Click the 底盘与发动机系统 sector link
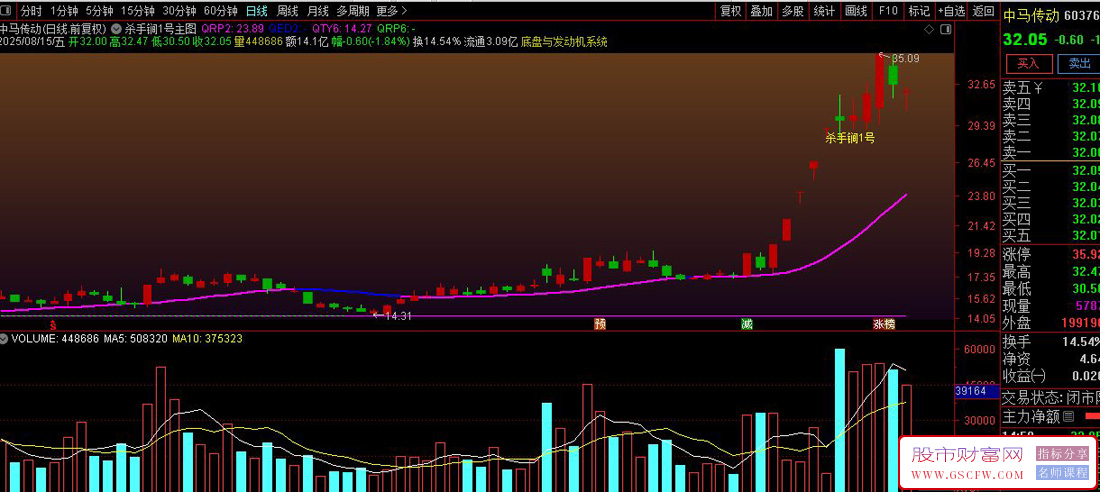 click(564, 42)
